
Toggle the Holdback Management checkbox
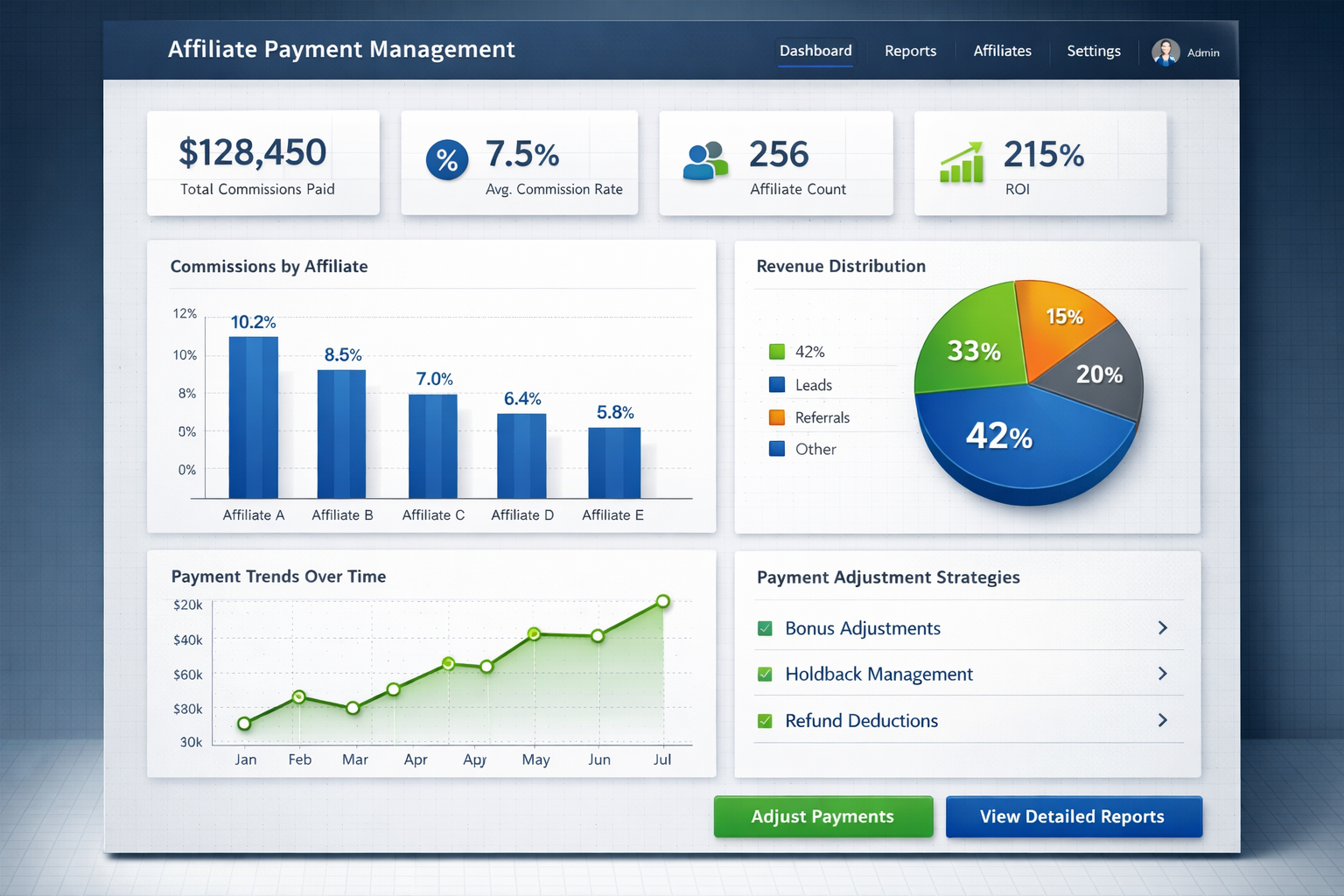coord(766,674)
